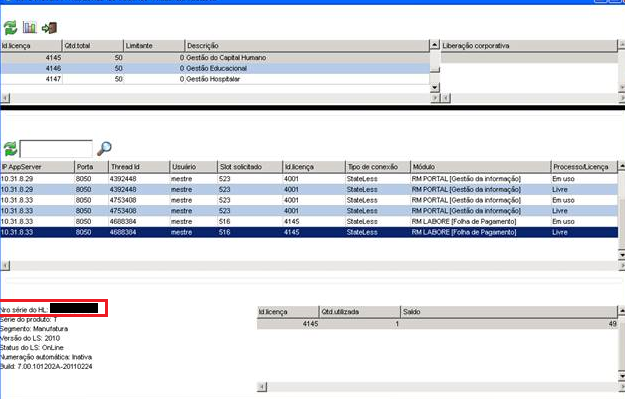Select thread 4753408 row marked Em uso
Screen dimensions: 625x399
[309, 200]
